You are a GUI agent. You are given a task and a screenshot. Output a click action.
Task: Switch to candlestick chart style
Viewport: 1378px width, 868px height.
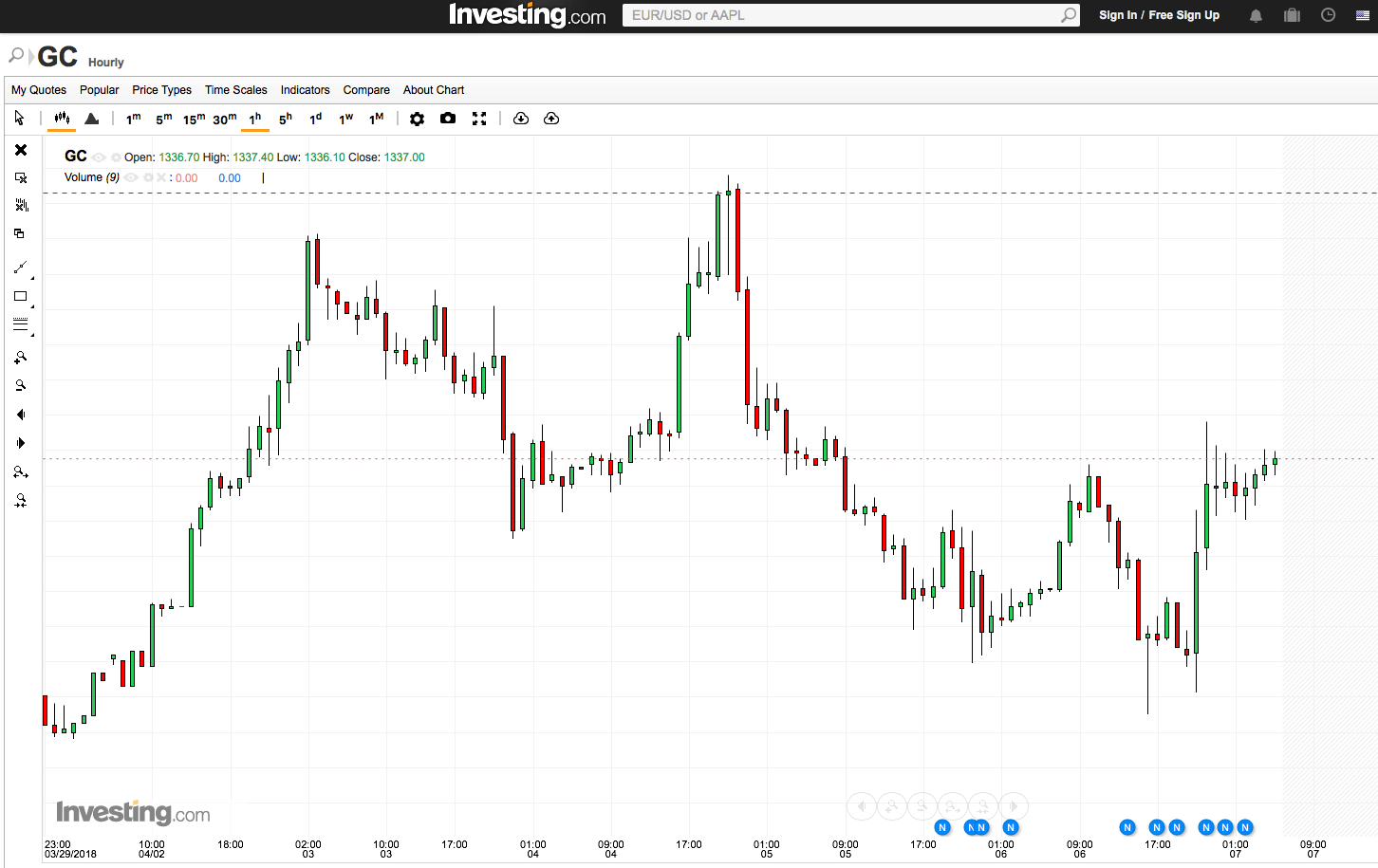click(x=62, y=118)
